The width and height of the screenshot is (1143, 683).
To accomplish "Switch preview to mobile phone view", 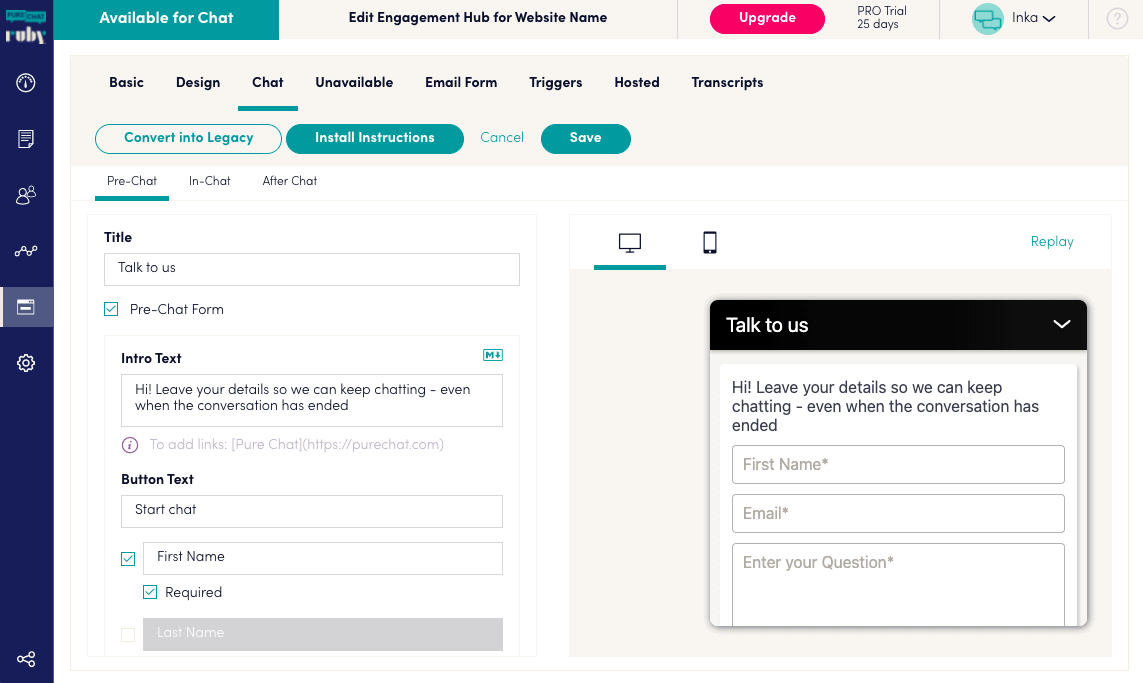I will [x=709, y=242].
